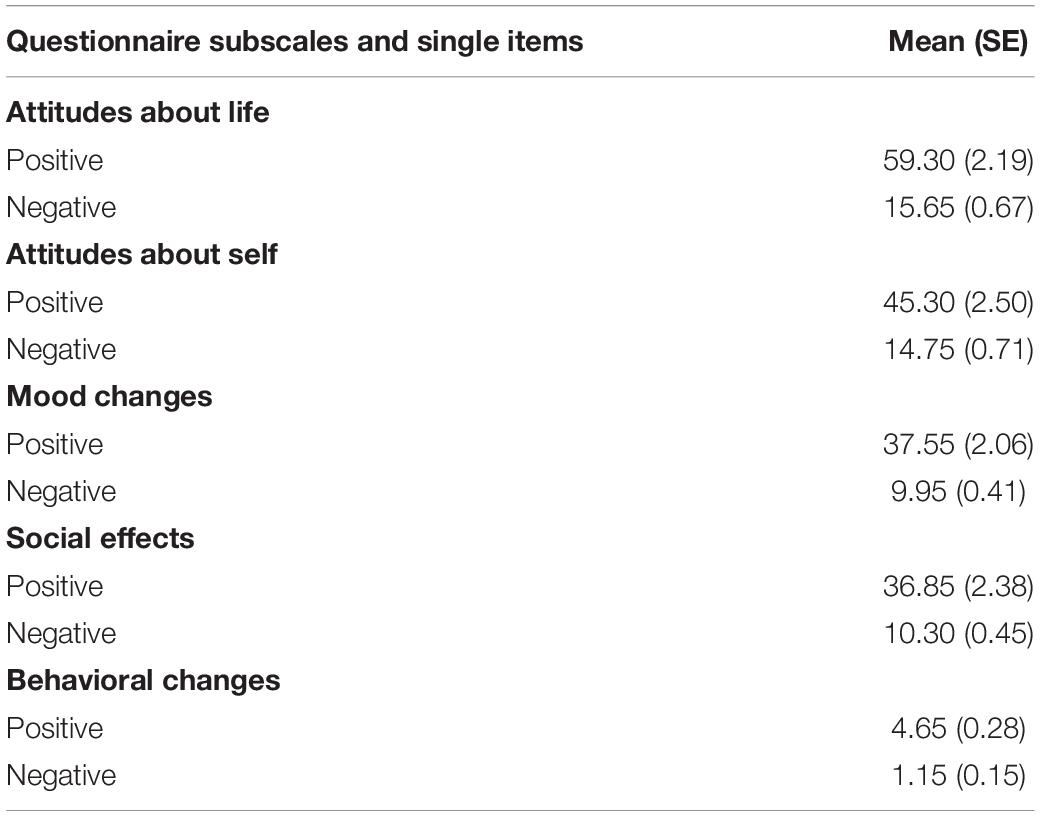The image size is (1040, 816).
Task: Click the value 15.65 (0.67)
Action: pos(958,208)
